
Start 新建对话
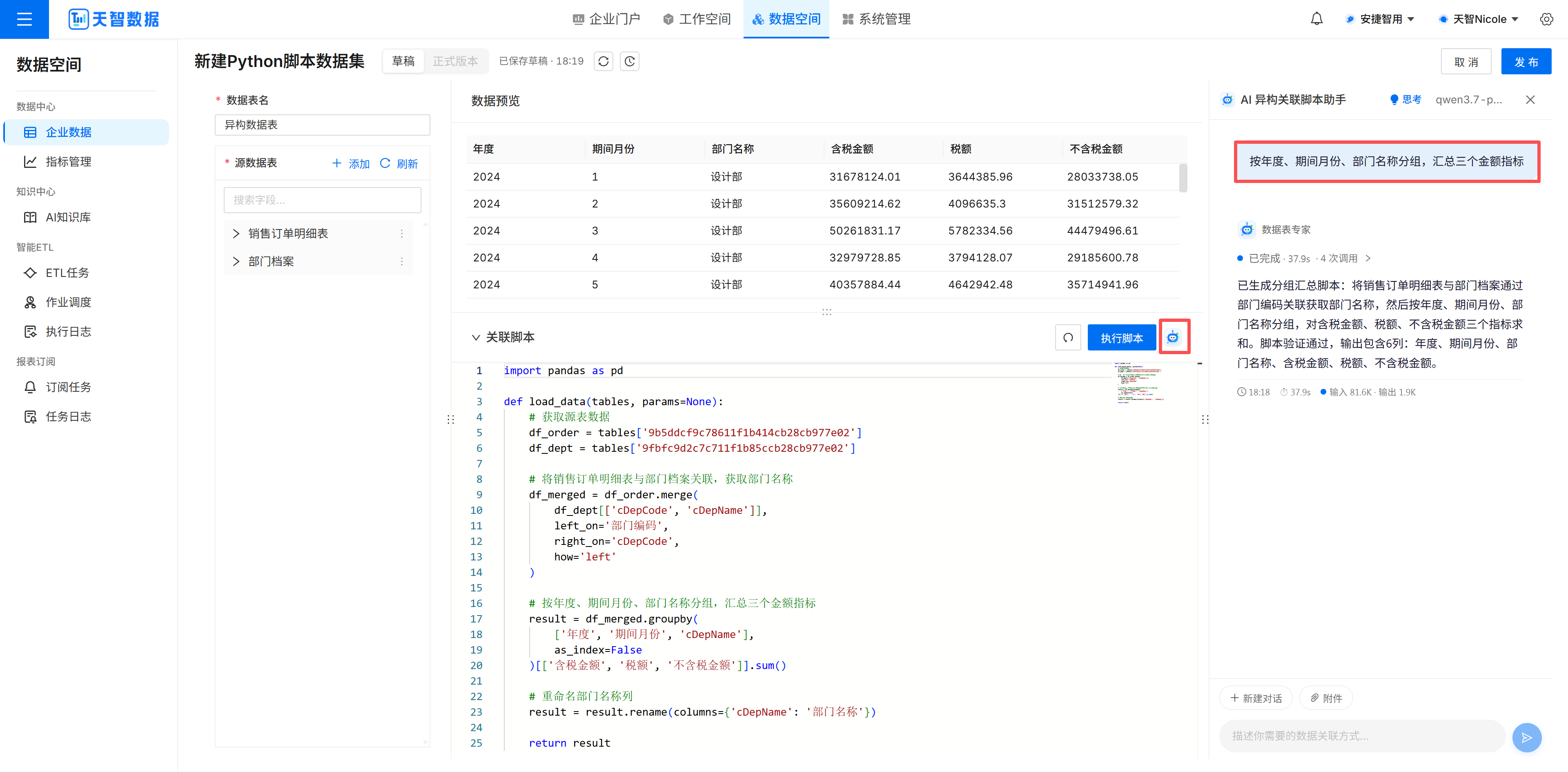click(x=1256, y=698)
